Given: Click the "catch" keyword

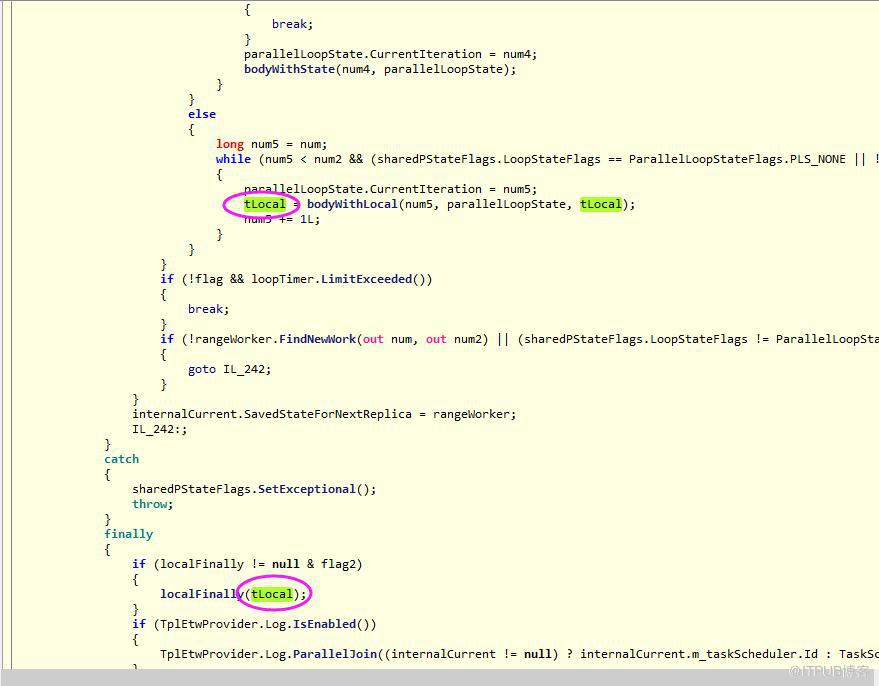Looking at the screenshot, I should [x=121, y=459].
